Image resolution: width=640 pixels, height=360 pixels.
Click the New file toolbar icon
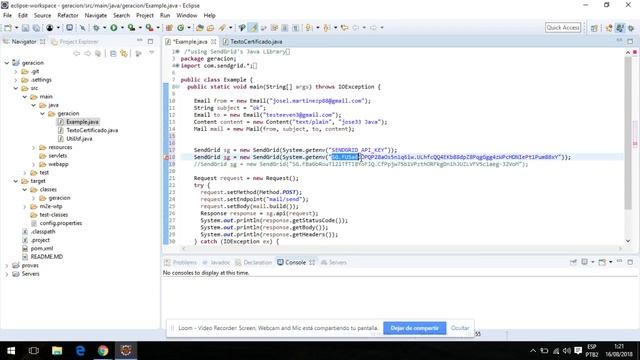(8, 28)
